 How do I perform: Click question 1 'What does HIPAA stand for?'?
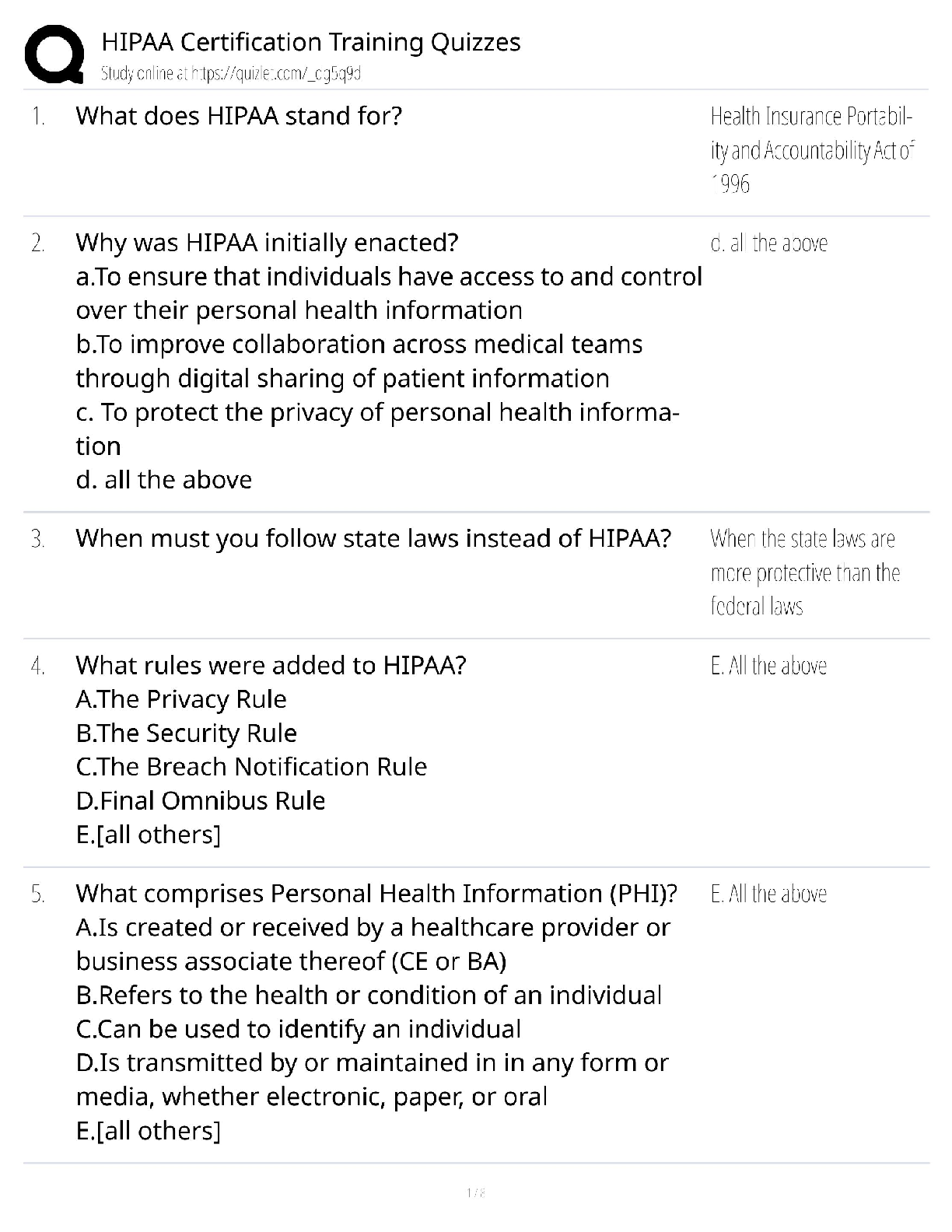click(x=239, y=117)
